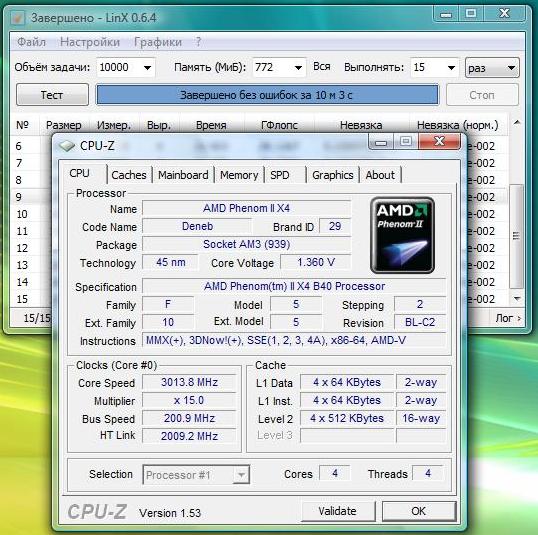Click the BL-C2 revision value
This screenshot has width=538, height=535.
[x=420, y=322]
